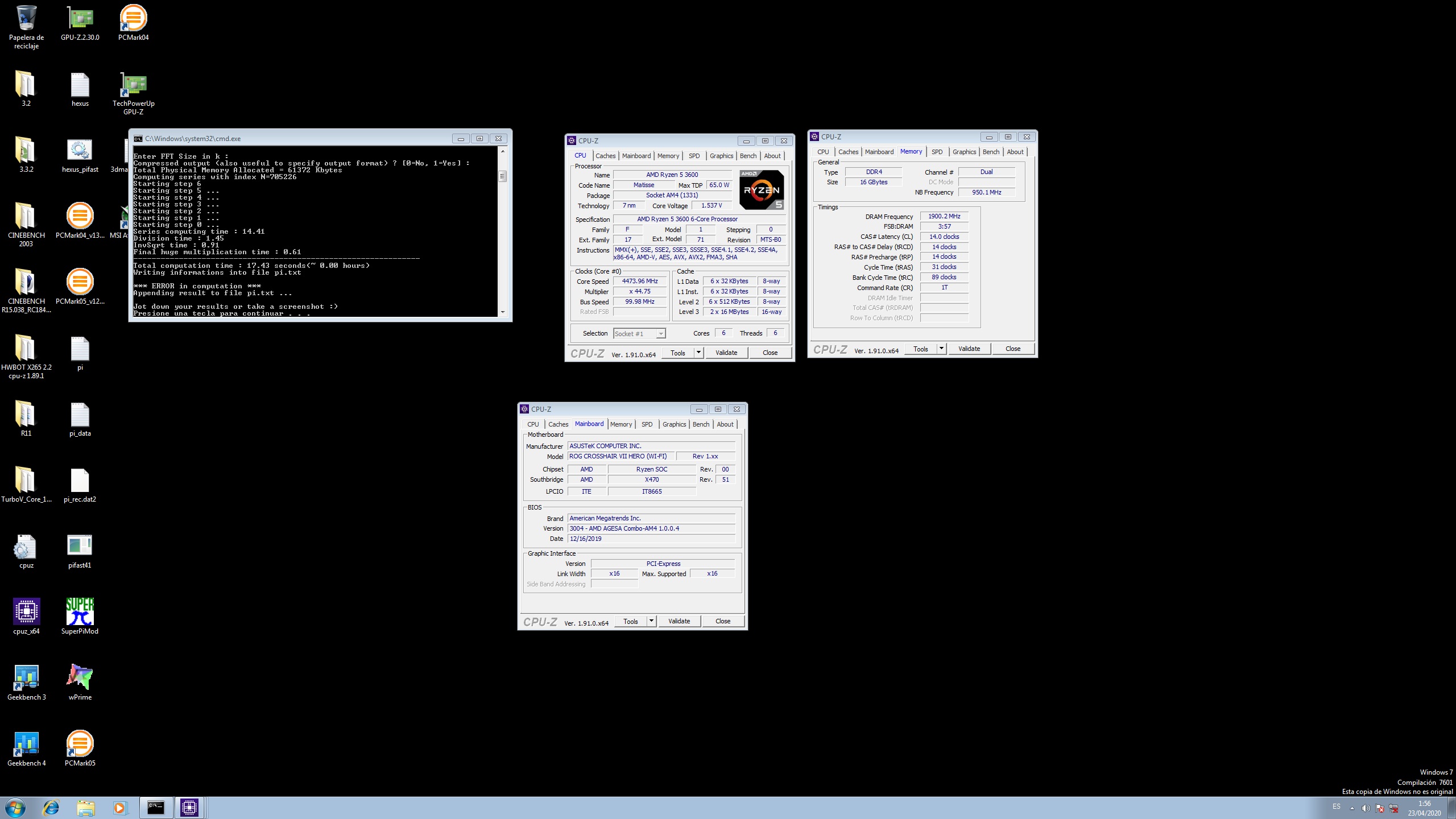Open the PCMark05 shortcut at the bottom
Screen dimensions: 1456x819
coord(80,749)
